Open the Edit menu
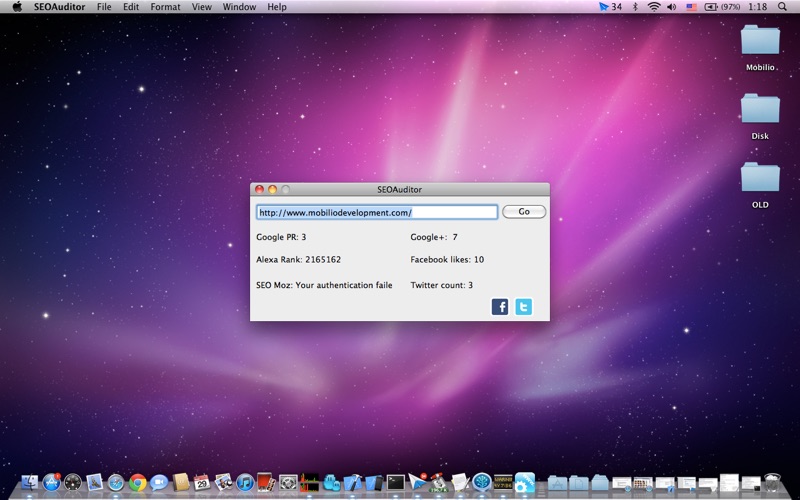Viewport: 800px width, 500px height. pos(131,7)
